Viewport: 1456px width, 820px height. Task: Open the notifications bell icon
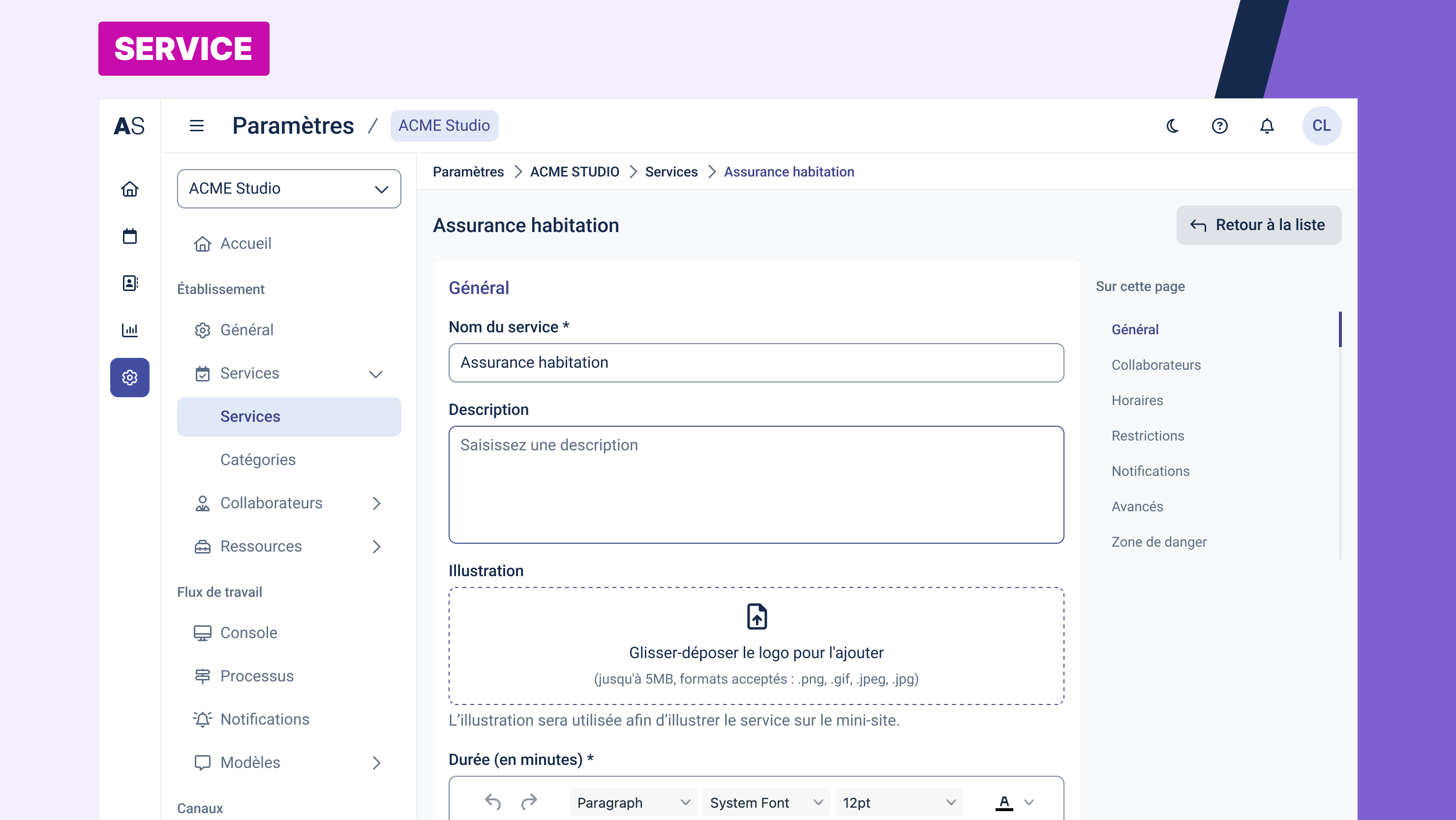click(x=1267, y=126)
